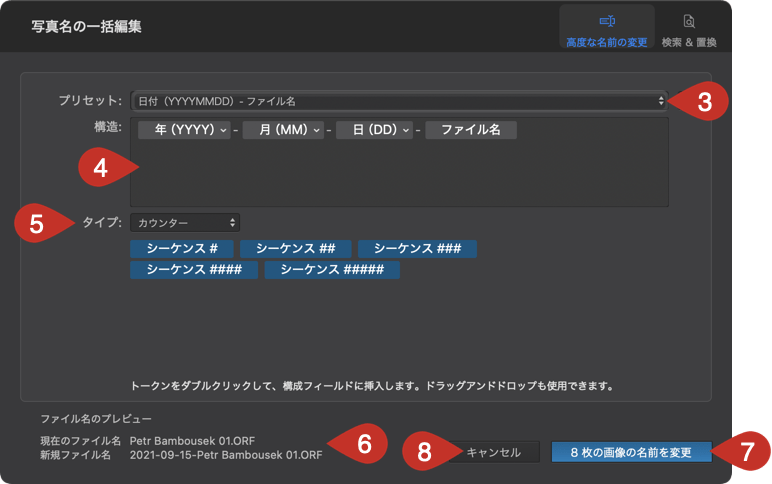772x484 pixels.
Task: Select the ファイル名 token in structure
Action: click(471, 130)
